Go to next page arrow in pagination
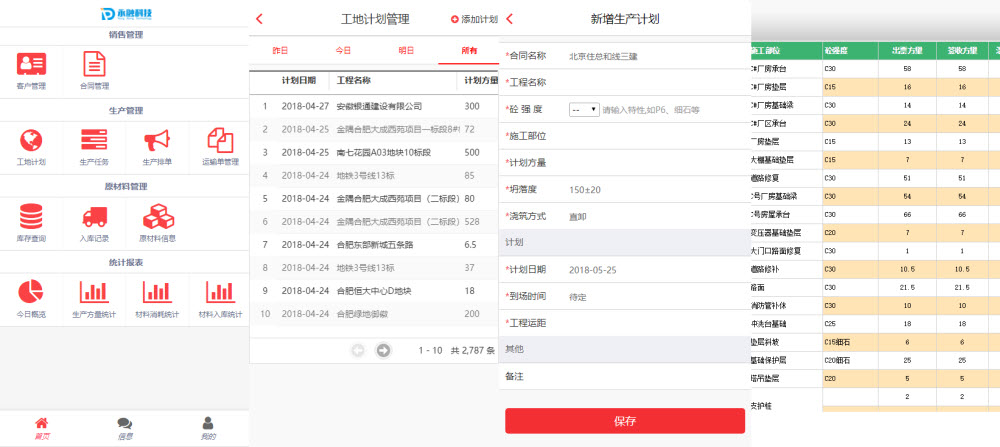This screenshot has width=1000, height=447. tap(383, 350)
